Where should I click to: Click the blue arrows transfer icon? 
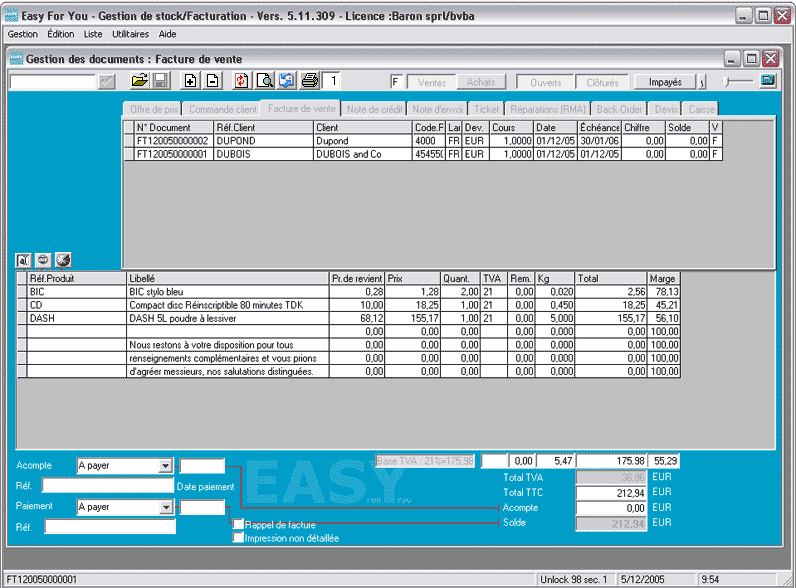tap(286, 81)
